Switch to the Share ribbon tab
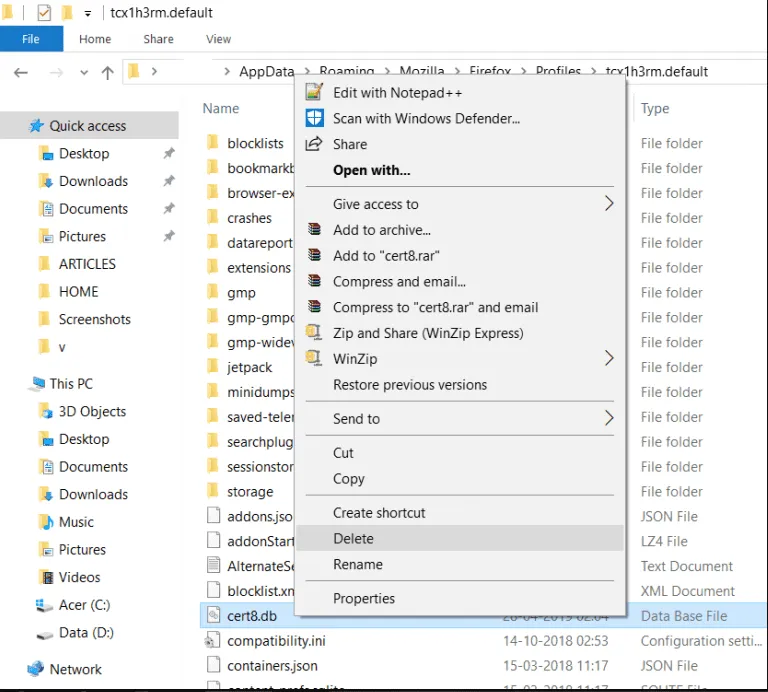This screenshot has height=692, width=768. coord(158,39)
